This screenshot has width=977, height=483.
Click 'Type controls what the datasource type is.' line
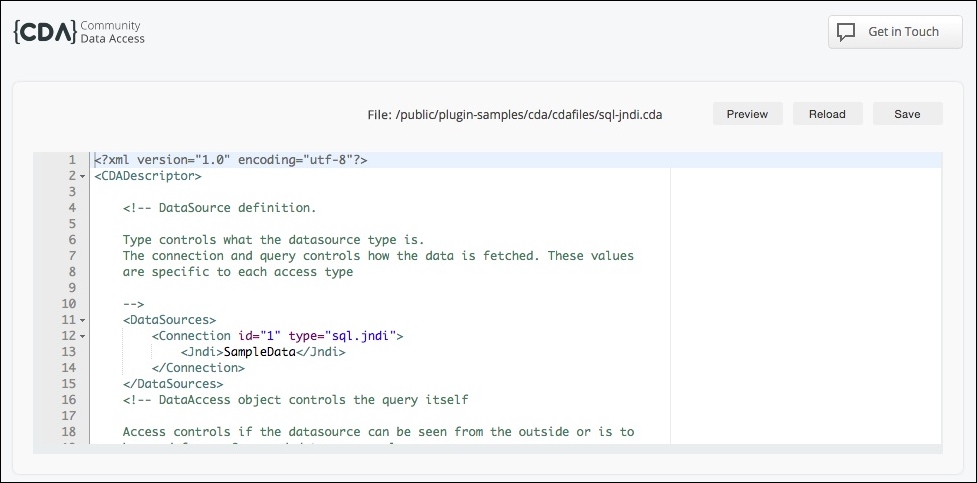pos(273,240)
